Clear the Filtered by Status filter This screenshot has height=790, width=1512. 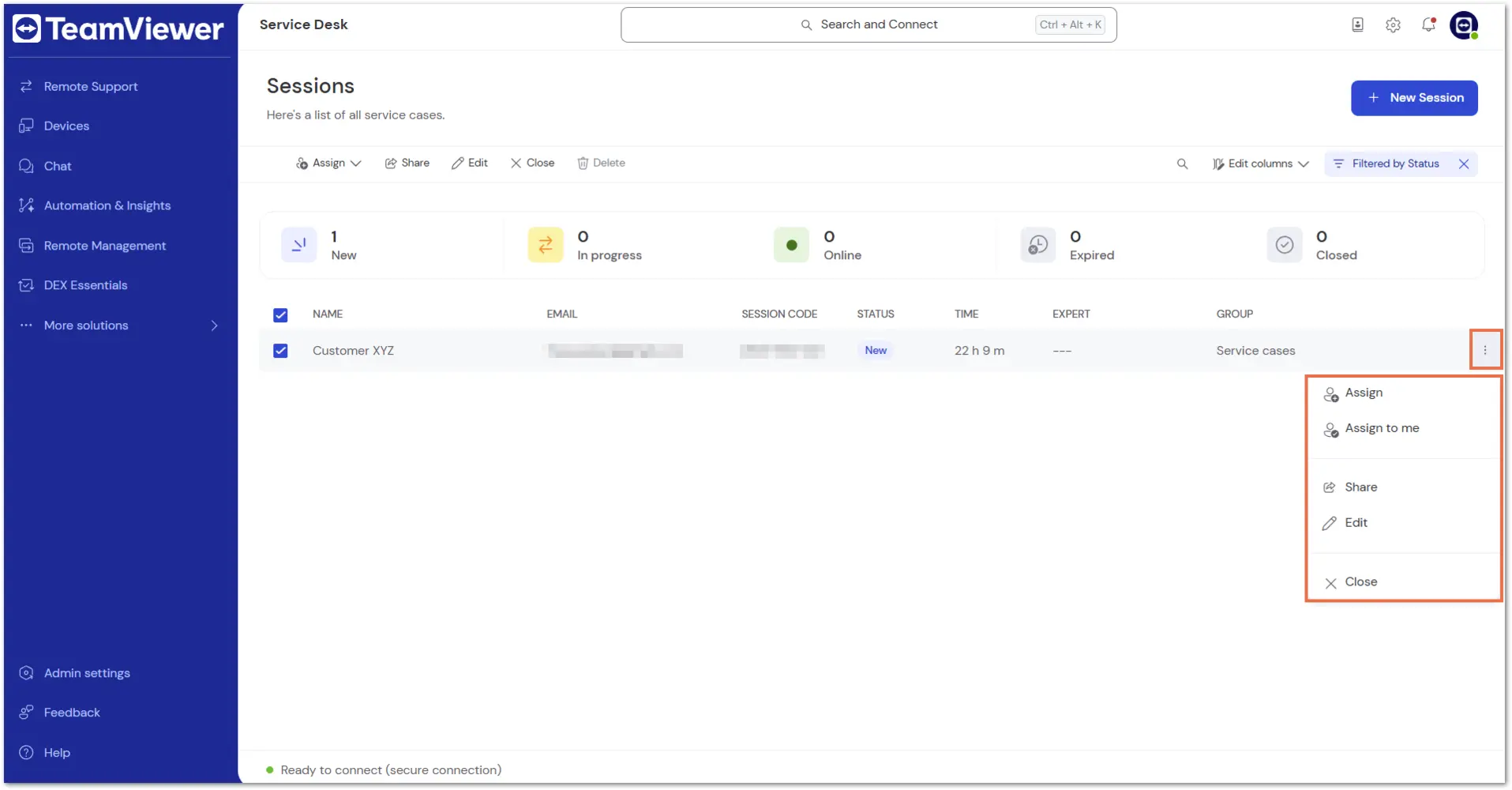pos(1464,164)
